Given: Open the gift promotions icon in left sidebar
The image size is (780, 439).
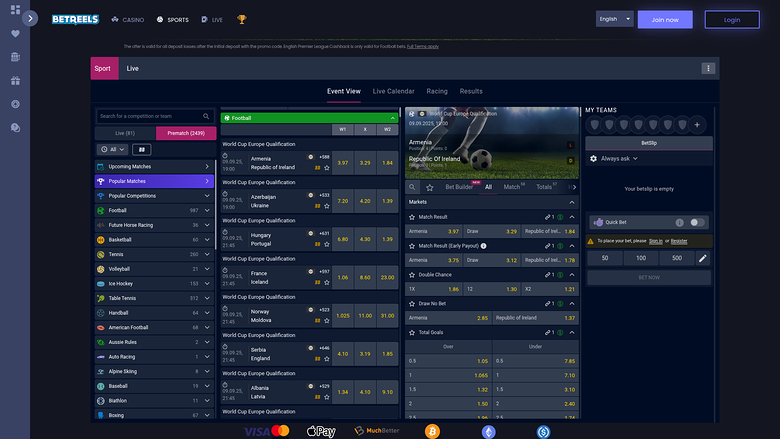Looking at the screenshot, I should click(x=15, y=80).
